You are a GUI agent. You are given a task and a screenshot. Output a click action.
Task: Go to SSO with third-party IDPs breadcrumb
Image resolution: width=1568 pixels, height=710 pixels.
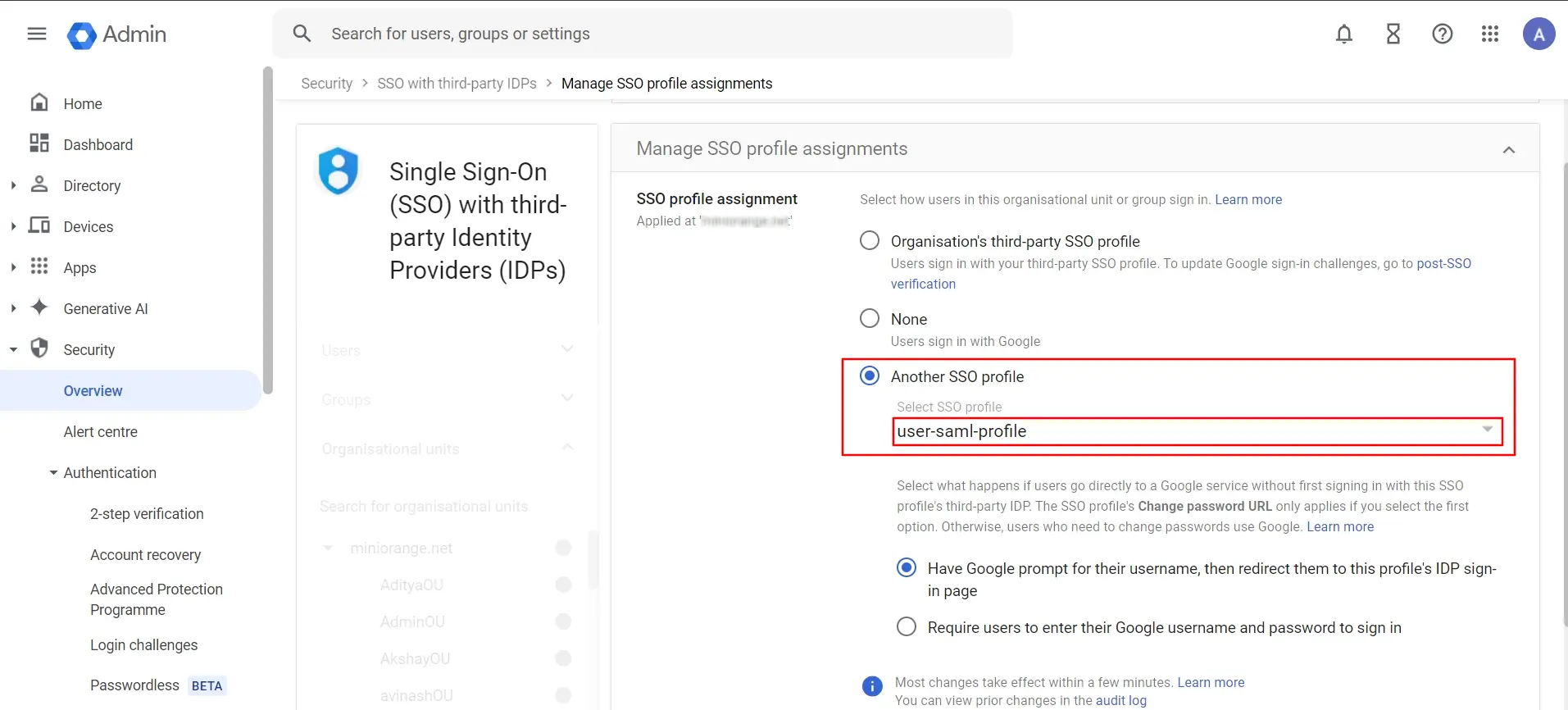tap(457, 84)
